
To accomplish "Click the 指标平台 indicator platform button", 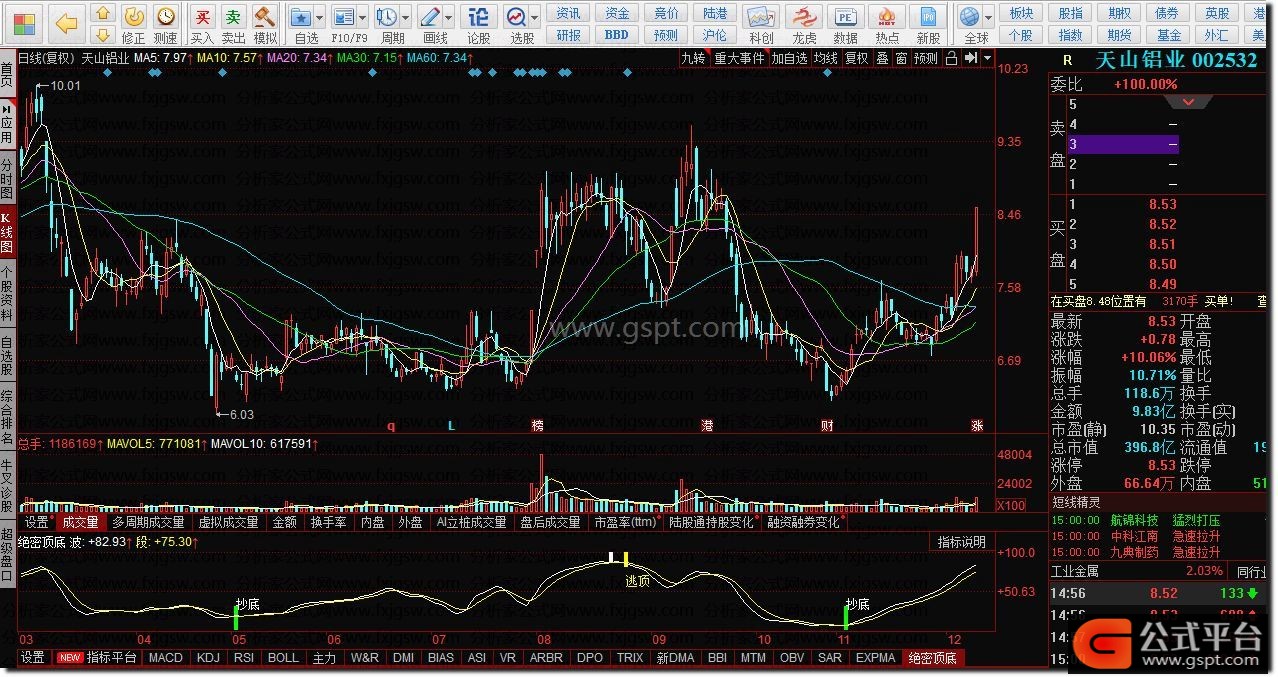I will tap(98, 658).
